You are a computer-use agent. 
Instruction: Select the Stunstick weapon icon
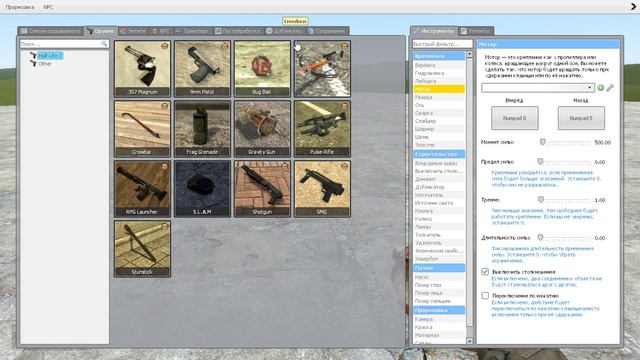coord(142,249)
